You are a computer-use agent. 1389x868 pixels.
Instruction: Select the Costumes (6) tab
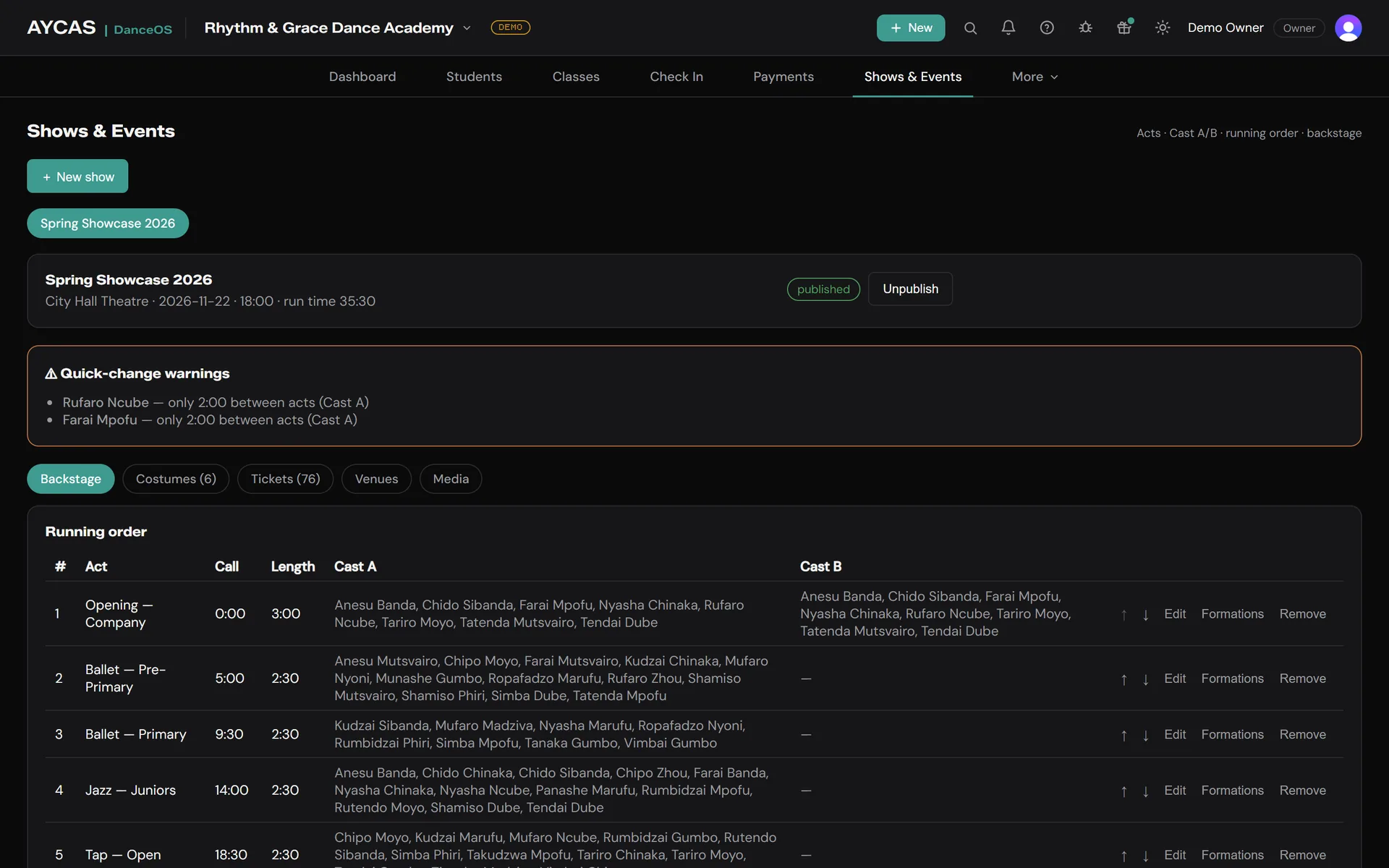[x=176, y=479]
